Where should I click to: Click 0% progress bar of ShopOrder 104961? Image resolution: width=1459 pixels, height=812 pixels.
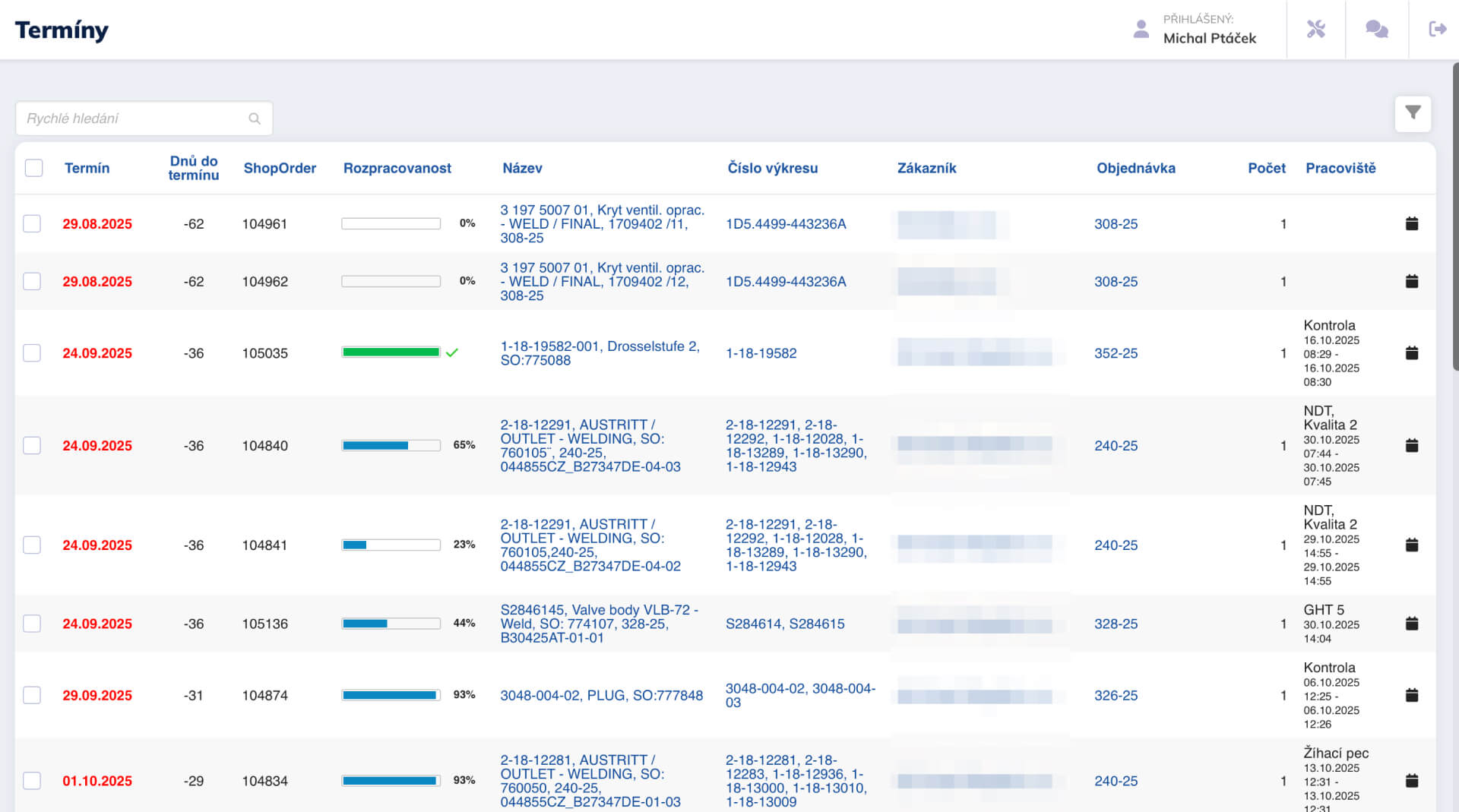(x=391, y=223)
